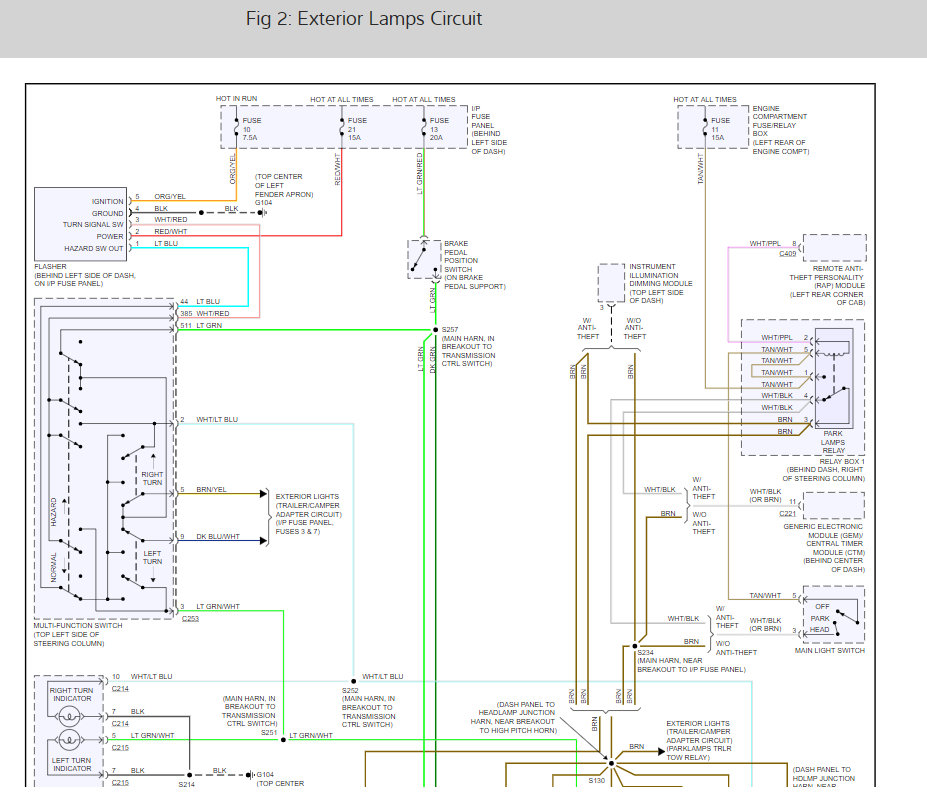
Task: Click the 'HOT IN RUN' label
Action: 236,99
